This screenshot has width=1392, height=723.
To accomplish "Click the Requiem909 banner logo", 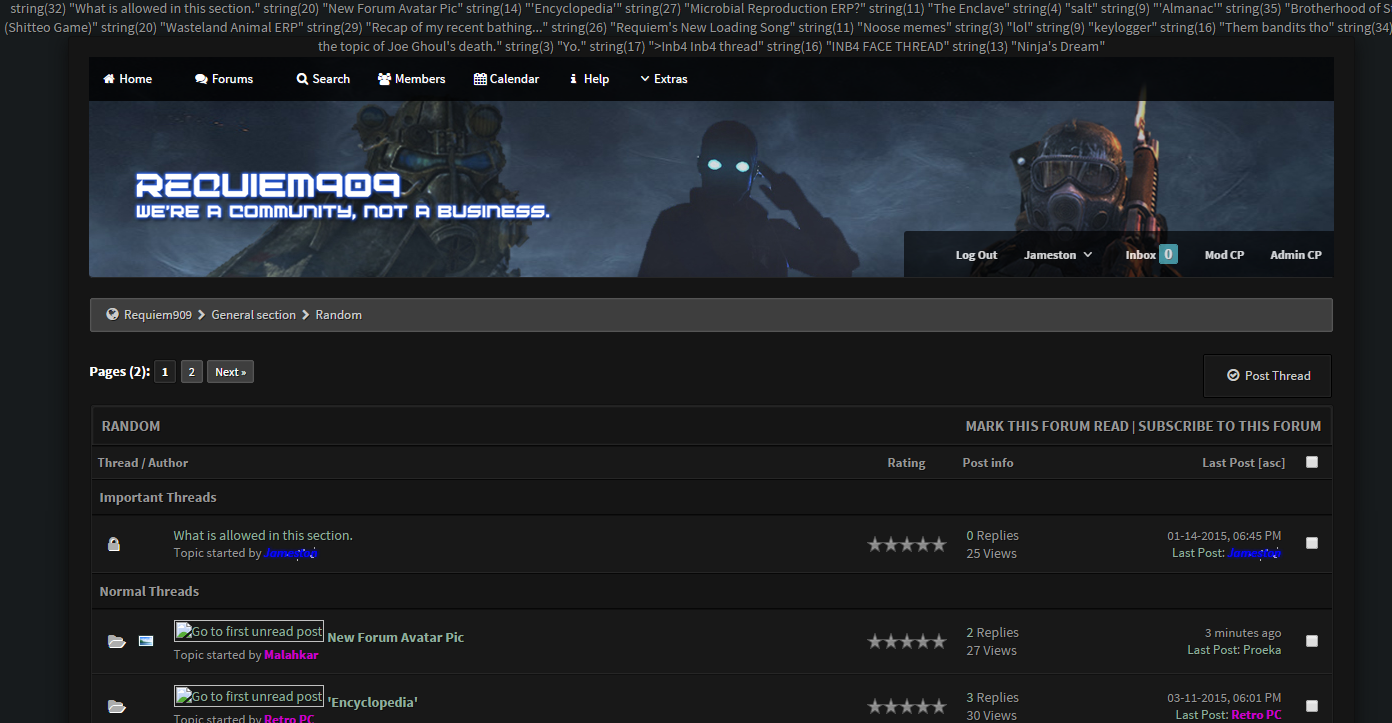I will point(343,195).
